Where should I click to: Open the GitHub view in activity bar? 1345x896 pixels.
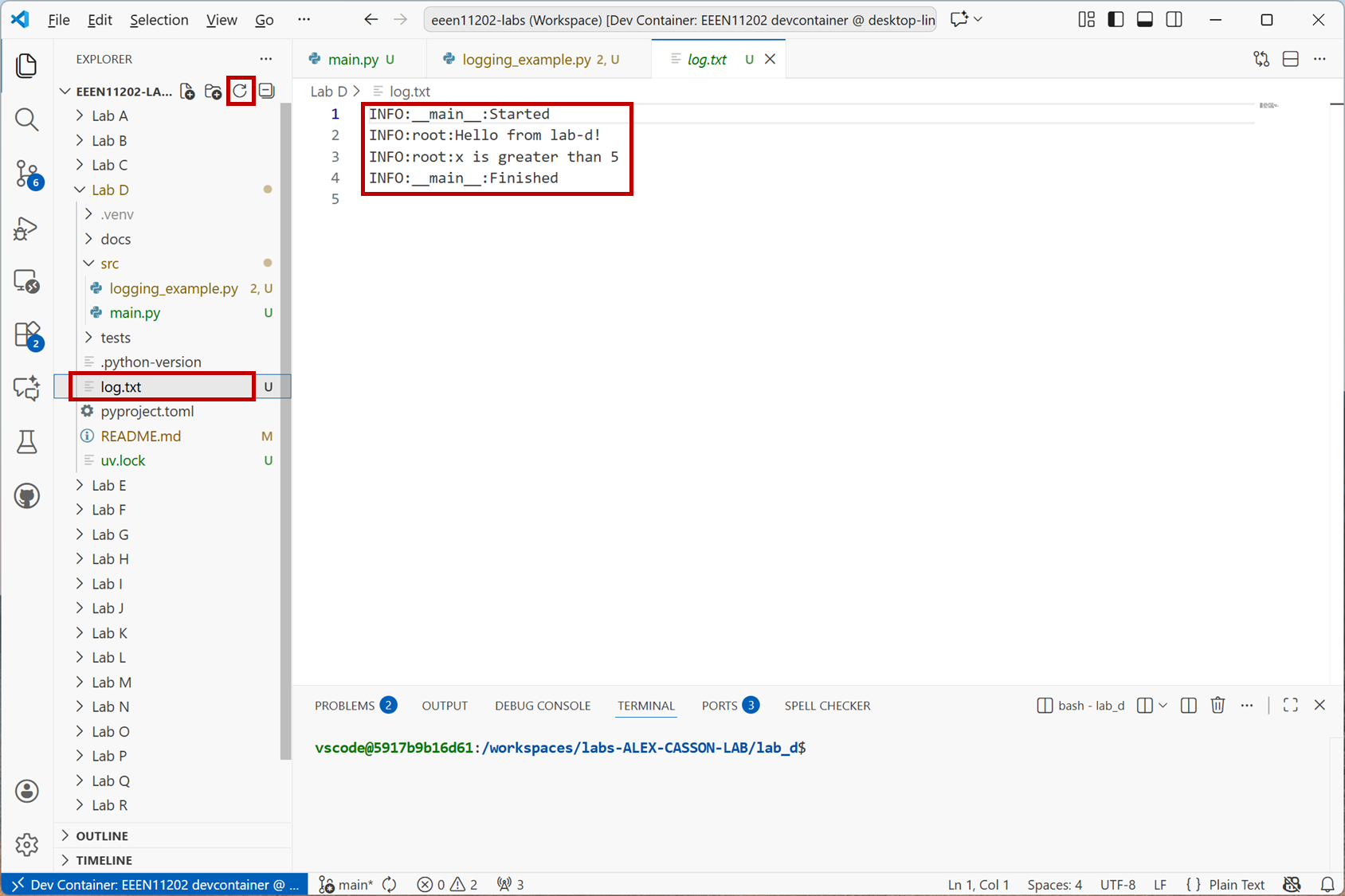pyautogui.click(x=26, y=496)
